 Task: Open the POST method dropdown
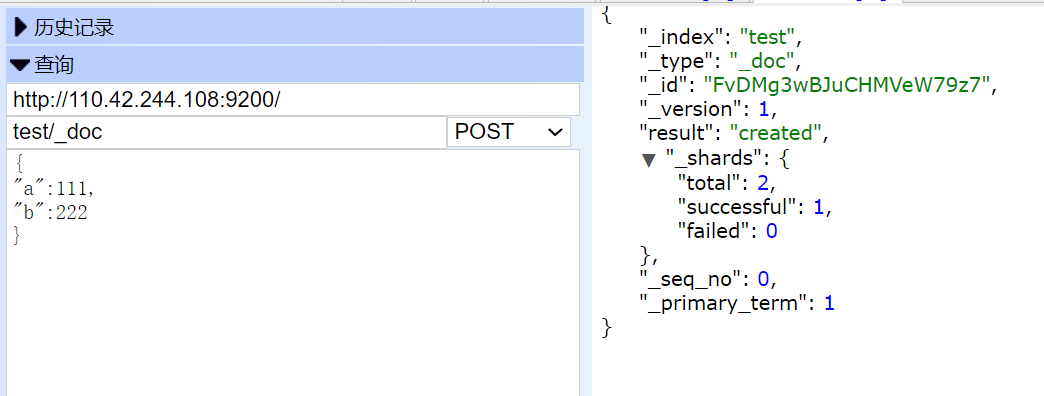509,132
